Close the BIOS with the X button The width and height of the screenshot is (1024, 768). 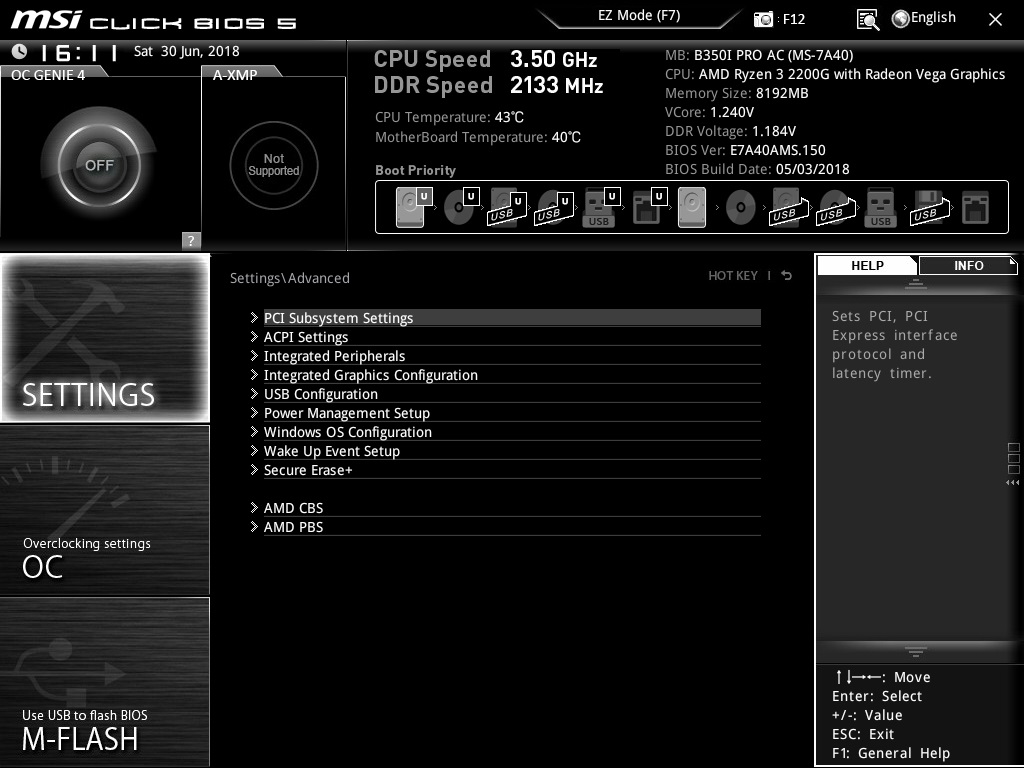(995, 20)
